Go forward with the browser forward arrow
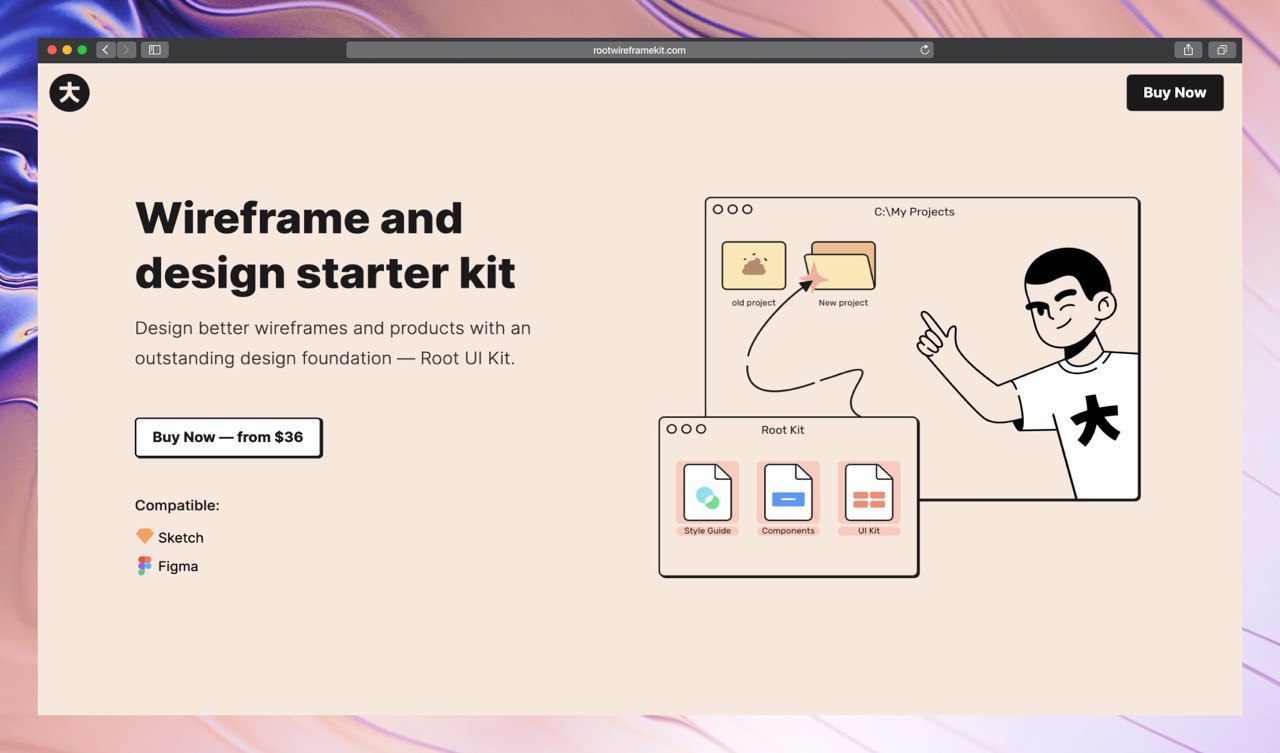 127,50
